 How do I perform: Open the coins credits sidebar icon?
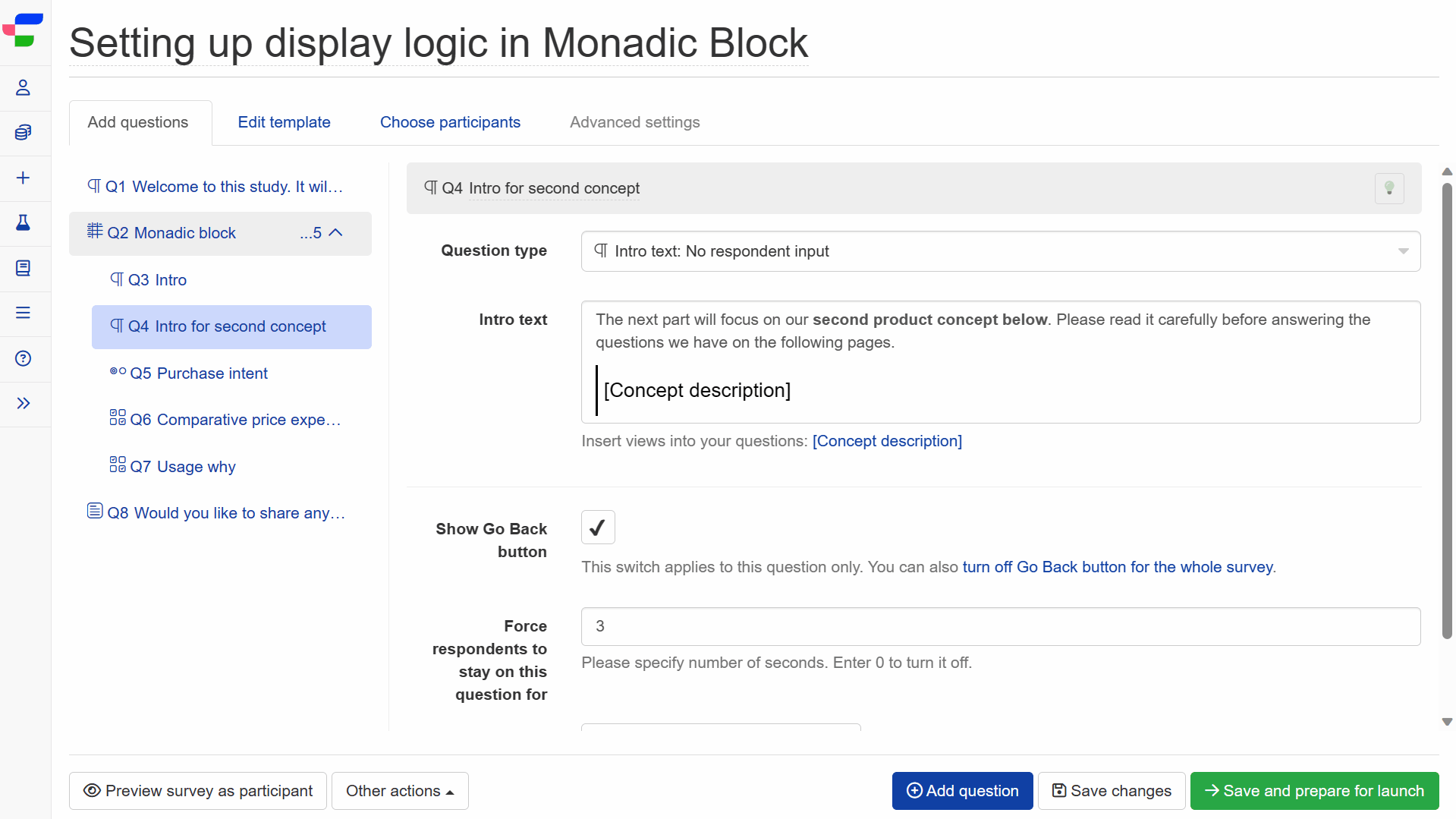point(23,133)
